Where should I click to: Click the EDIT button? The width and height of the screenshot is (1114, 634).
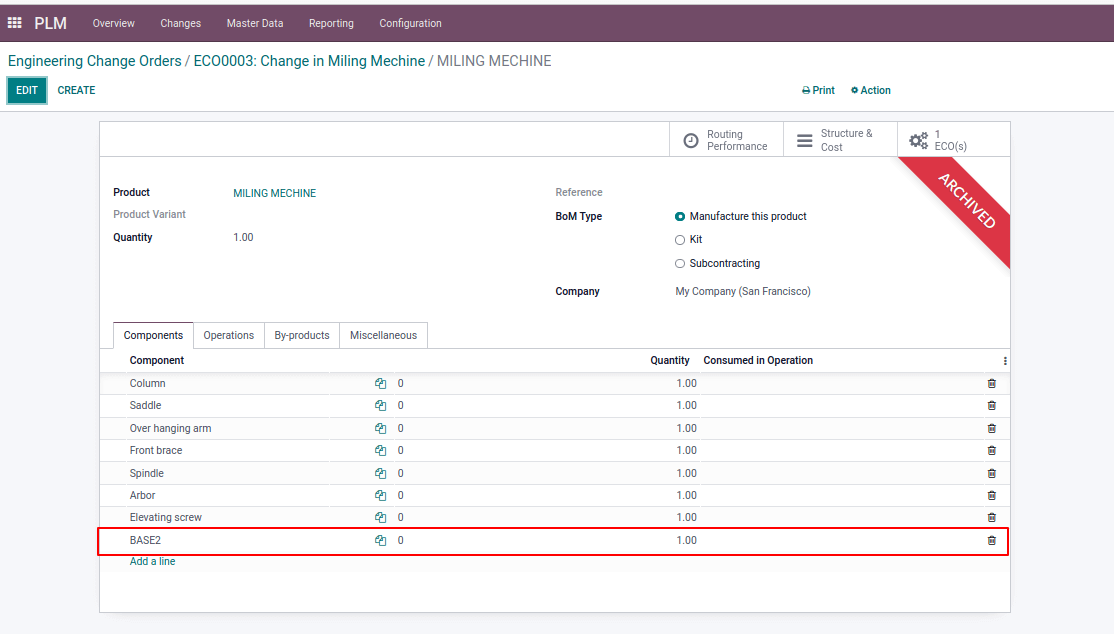click(27, 90)
